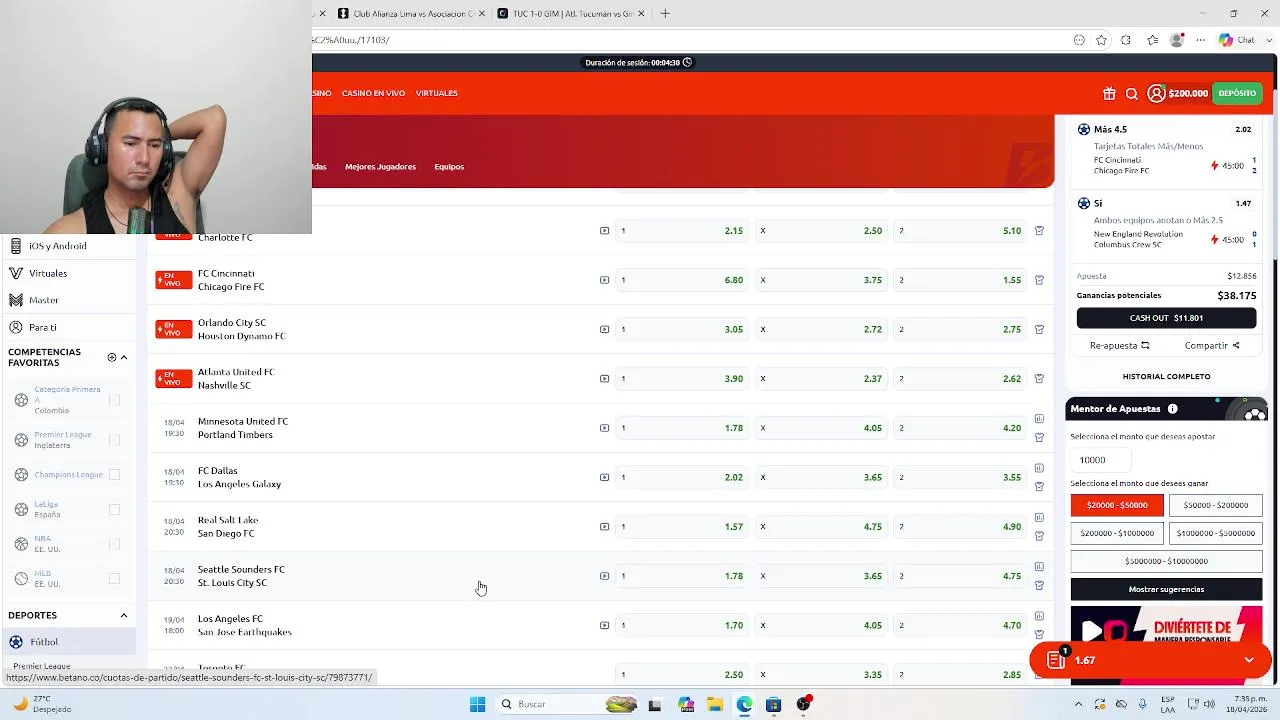Click the Compartir share bet link

(x=1212, y=346)
